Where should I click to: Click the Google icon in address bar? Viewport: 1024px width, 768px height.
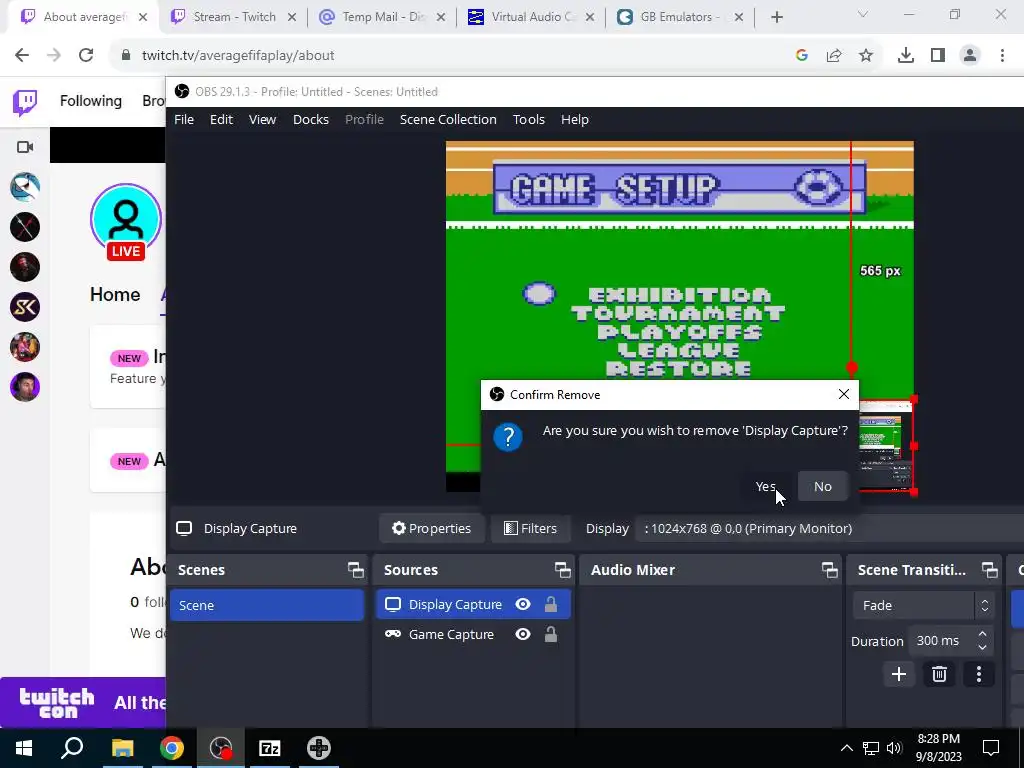click(x=802, y=56)
